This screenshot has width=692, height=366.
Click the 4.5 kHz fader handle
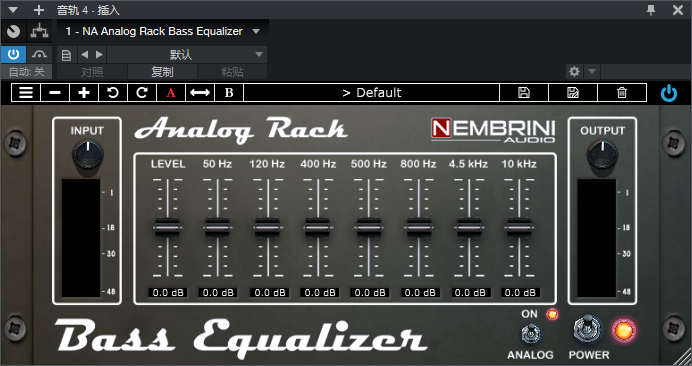pos(469,227)
